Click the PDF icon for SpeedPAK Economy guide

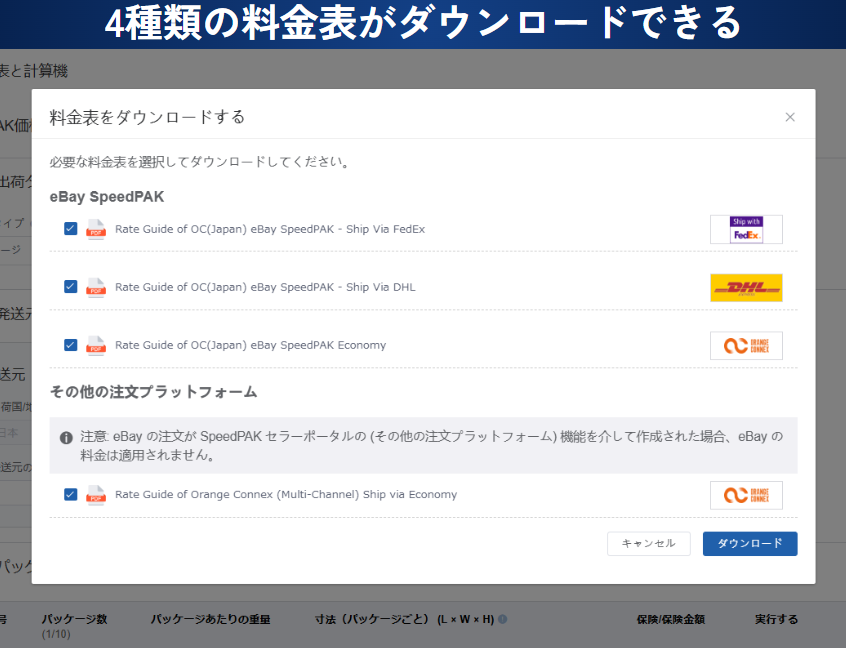point(96,345)
